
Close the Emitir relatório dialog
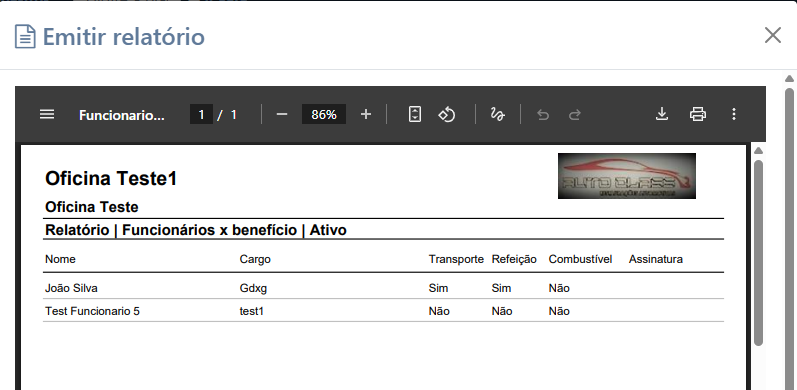(773, 35)
